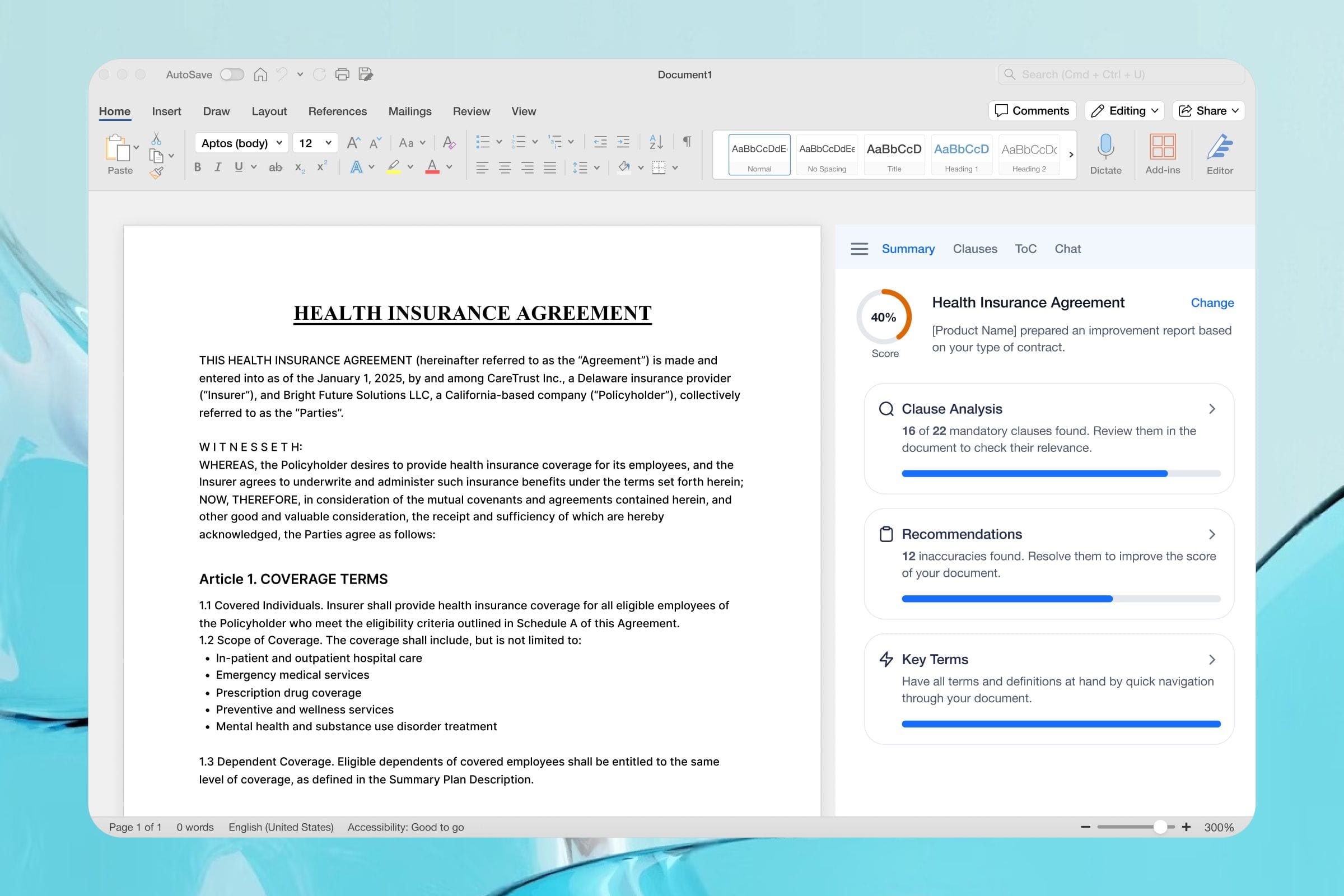Open the Editor pen icon
This screenshot has width=1344, height=896.
1220,147
